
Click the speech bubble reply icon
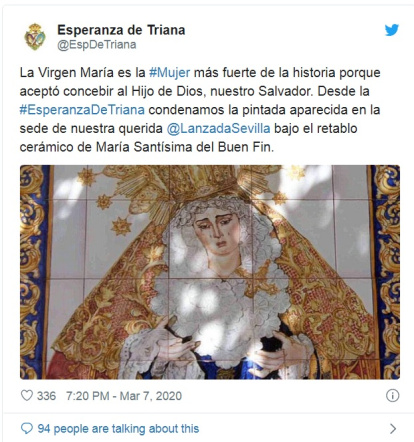(x=27, y=428)
